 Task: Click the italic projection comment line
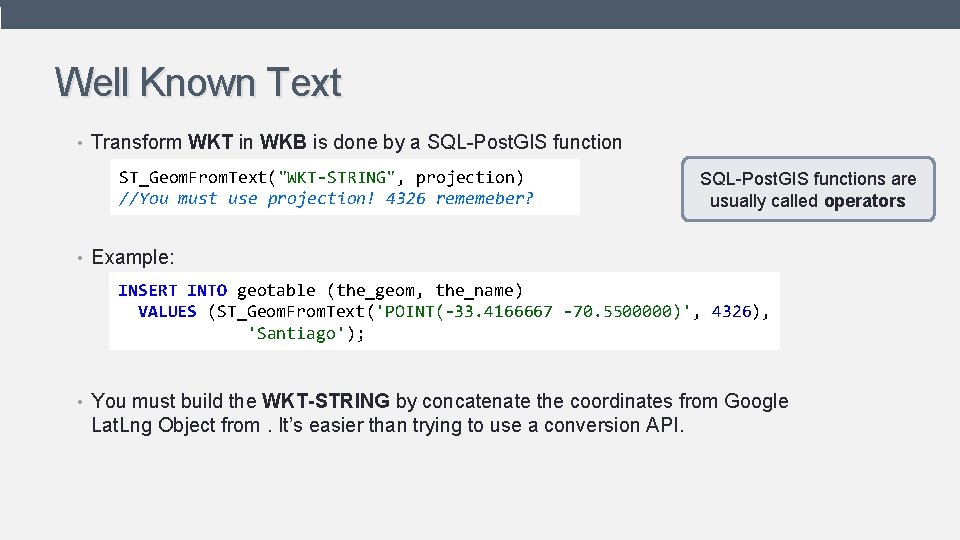(326, 198)
